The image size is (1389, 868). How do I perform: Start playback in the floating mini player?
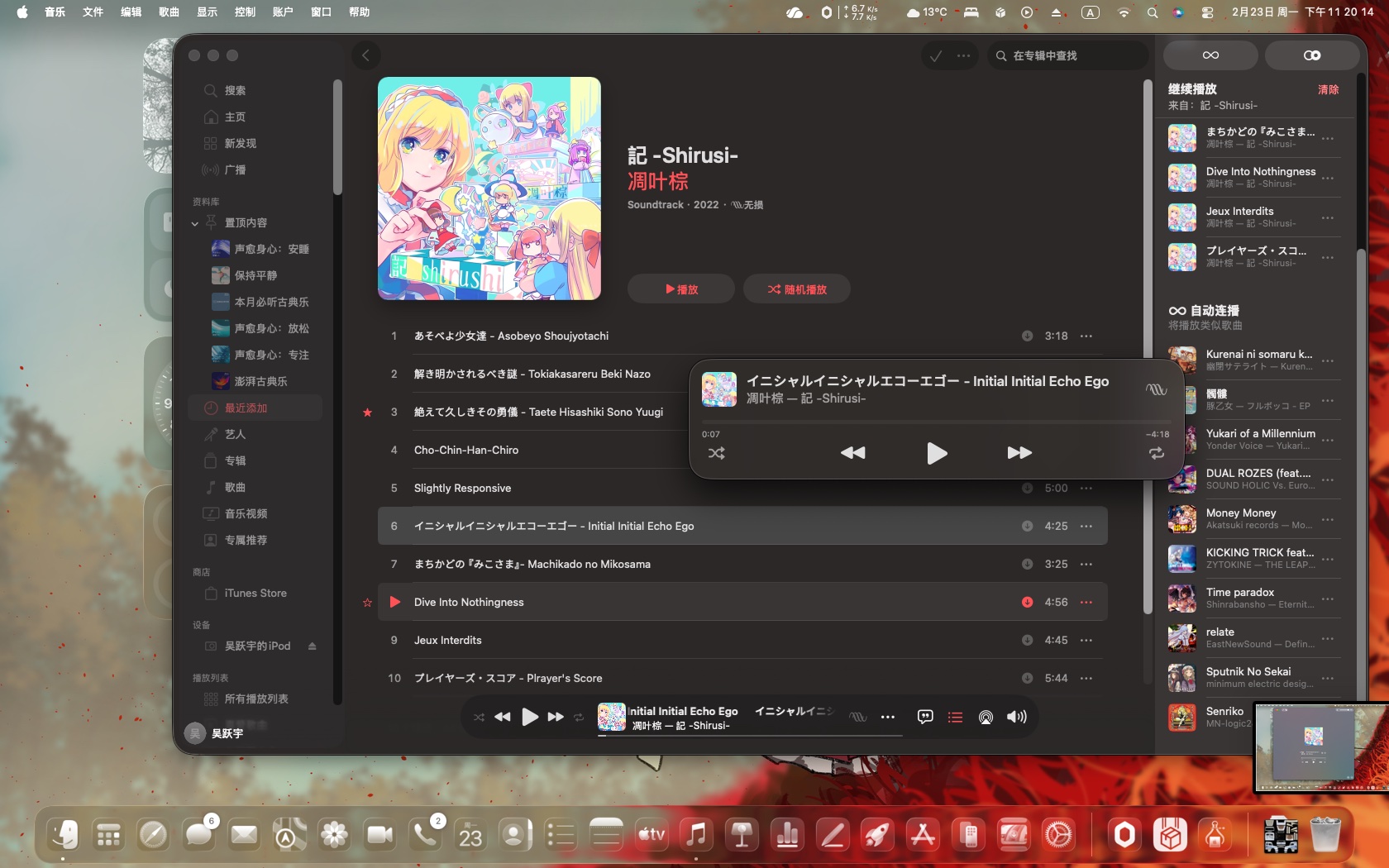point(937,453)
